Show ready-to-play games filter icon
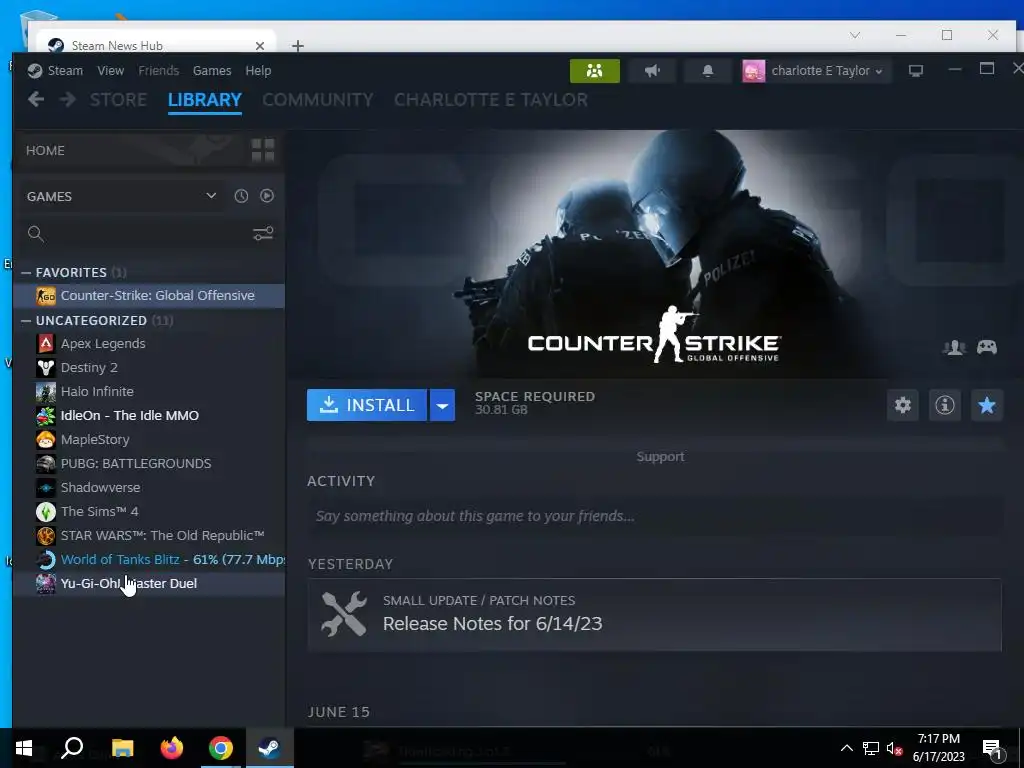Image resolution: width=1024 pixels, height=768 pixels. pyautogui.click(x=266, y=196)
